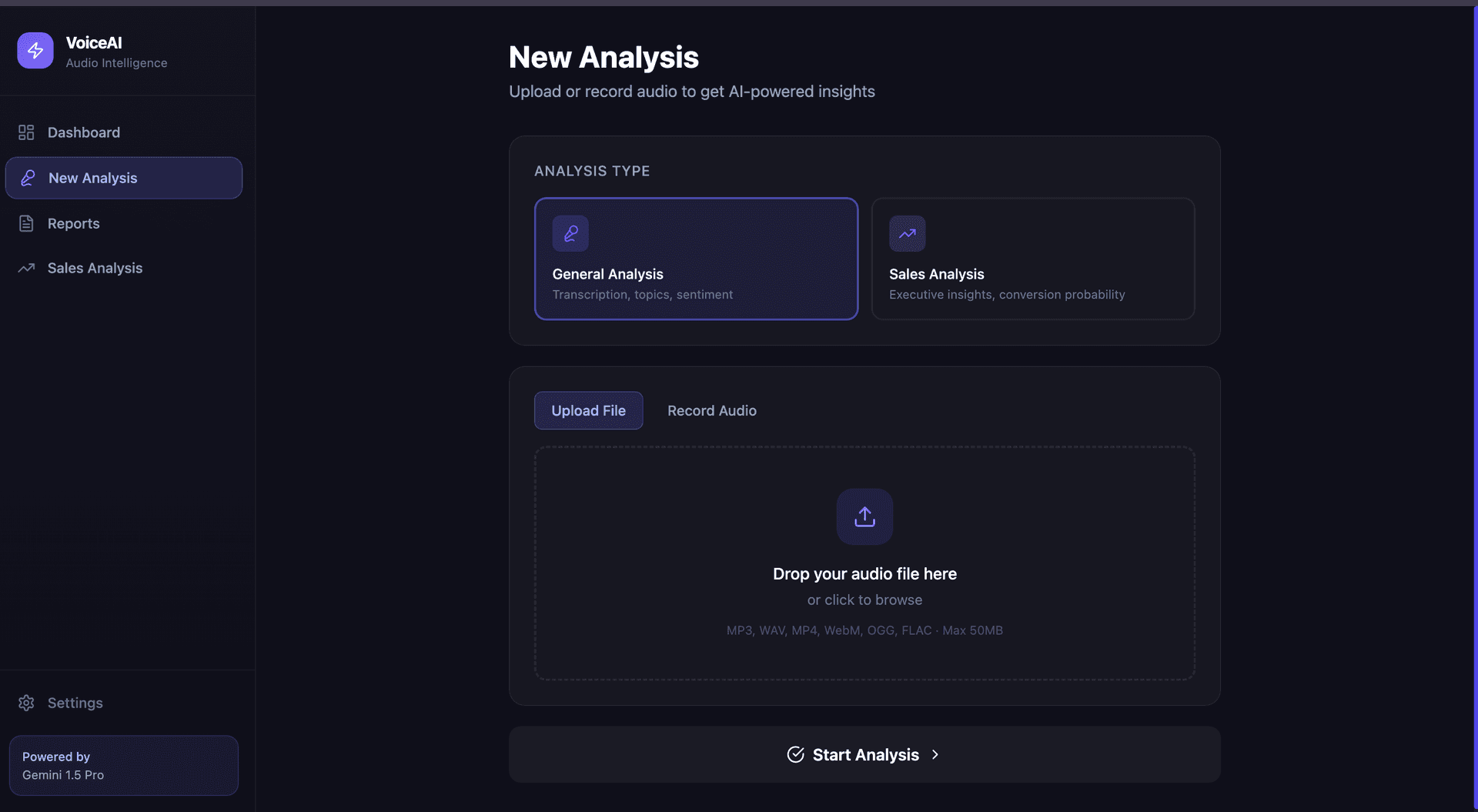Click the 'New Analysis' page heading
The width and height of the screenshot is (1478, 812).
pyautogui.click(x=604, y=57)
